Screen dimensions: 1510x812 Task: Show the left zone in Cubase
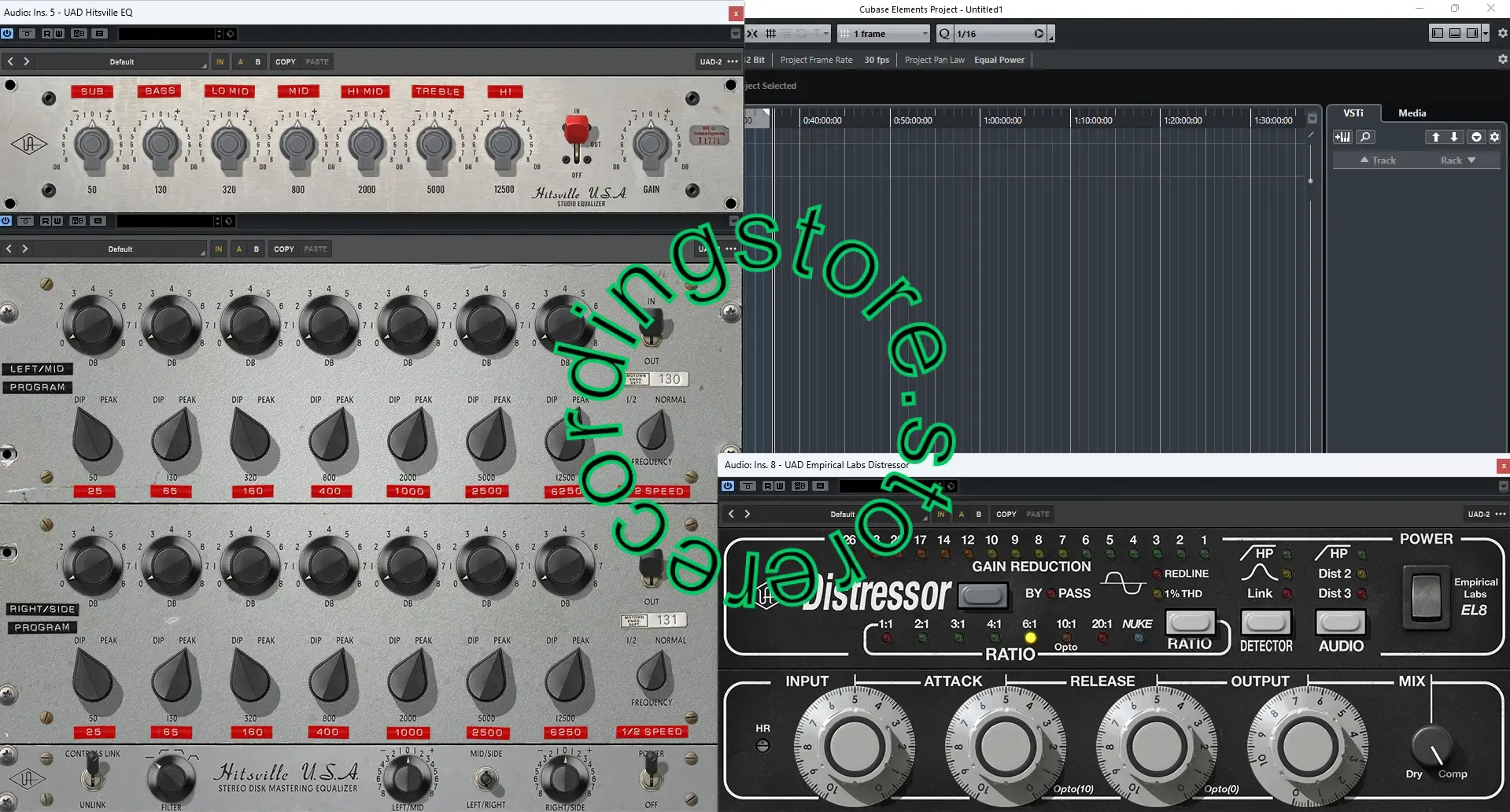point(1438,33)
